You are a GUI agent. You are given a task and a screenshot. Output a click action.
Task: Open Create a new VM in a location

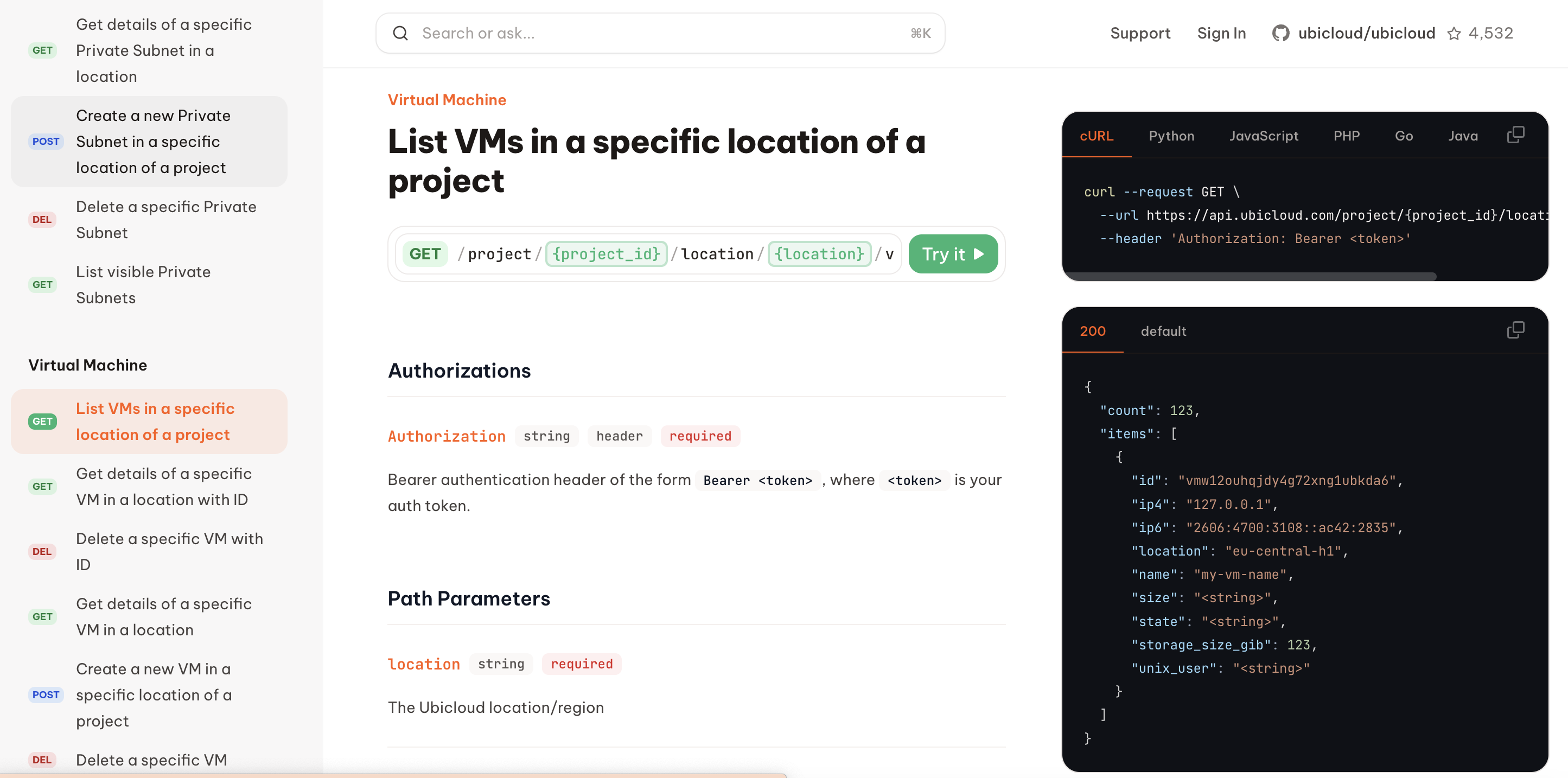(149, 694)
